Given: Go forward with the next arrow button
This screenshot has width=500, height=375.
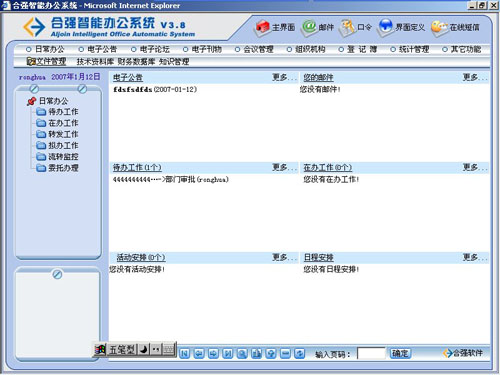Looking at the screenshot, I should 213,353.
